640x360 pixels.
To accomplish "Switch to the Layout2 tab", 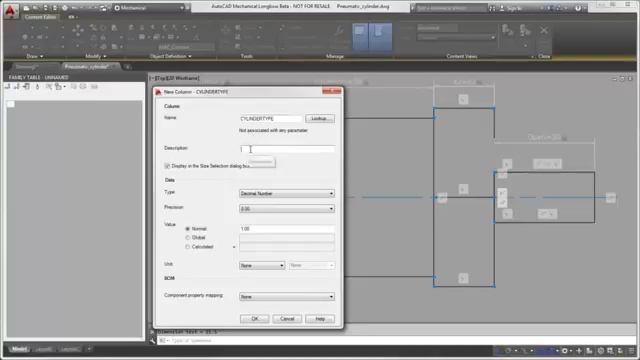I will click(70, 349).
